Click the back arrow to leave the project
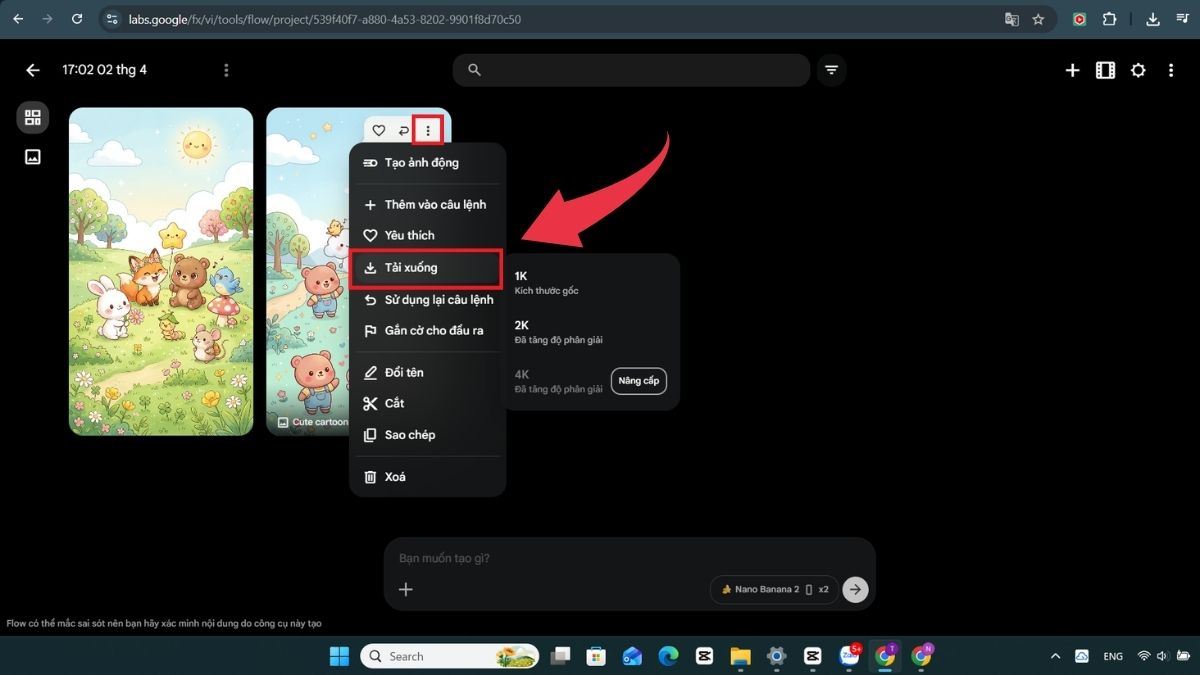The height and width of the screenshot is (675, 1200). click(32, 70)
